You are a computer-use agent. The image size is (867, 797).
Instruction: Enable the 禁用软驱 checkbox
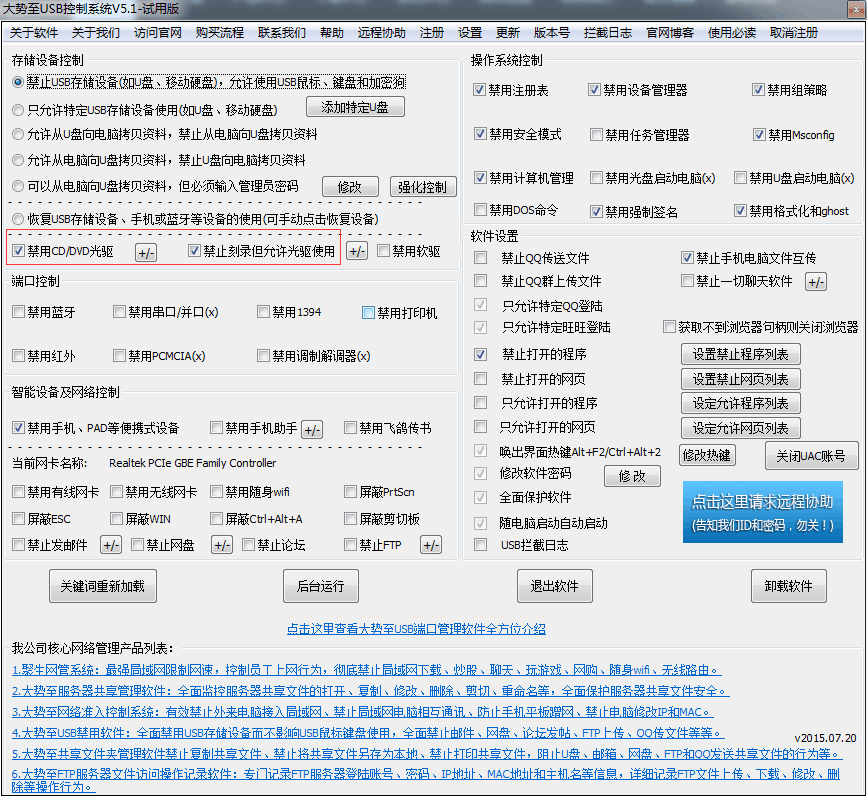coord(384,250)
